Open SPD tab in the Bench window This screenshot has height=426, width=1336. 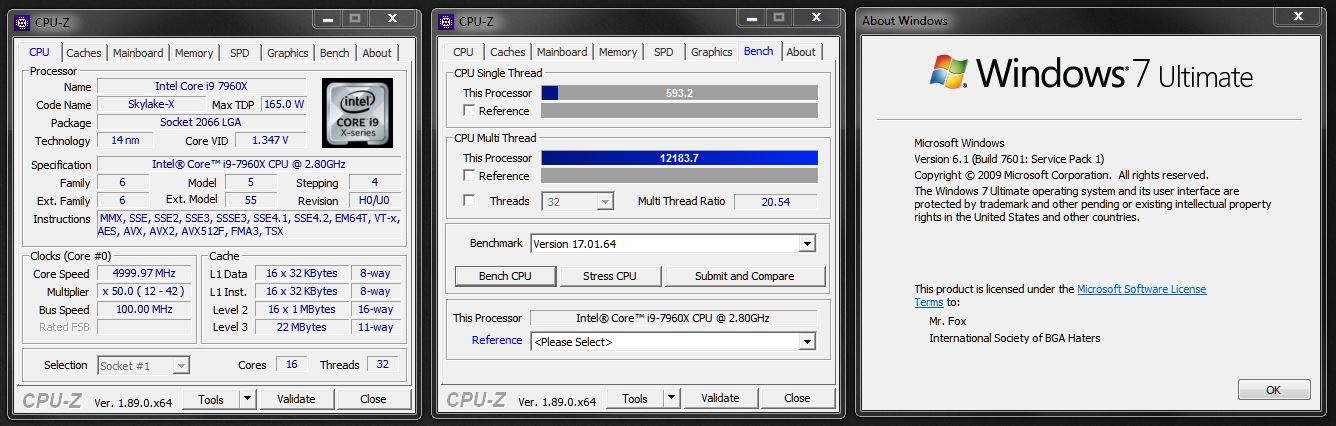(664, 52)
